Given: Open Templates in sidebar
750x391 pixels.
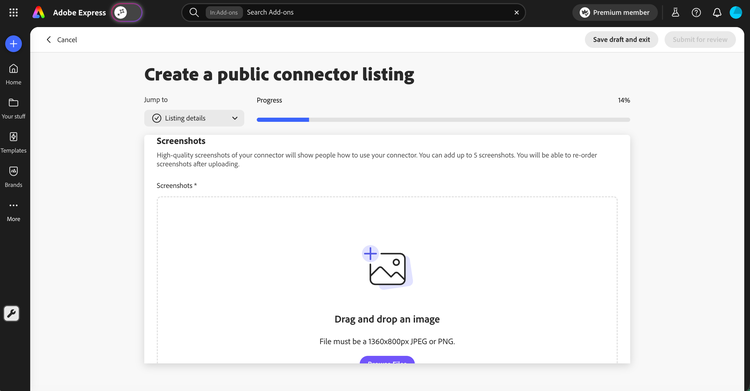Looking at the screenshot, I should (x=13, y=142).
